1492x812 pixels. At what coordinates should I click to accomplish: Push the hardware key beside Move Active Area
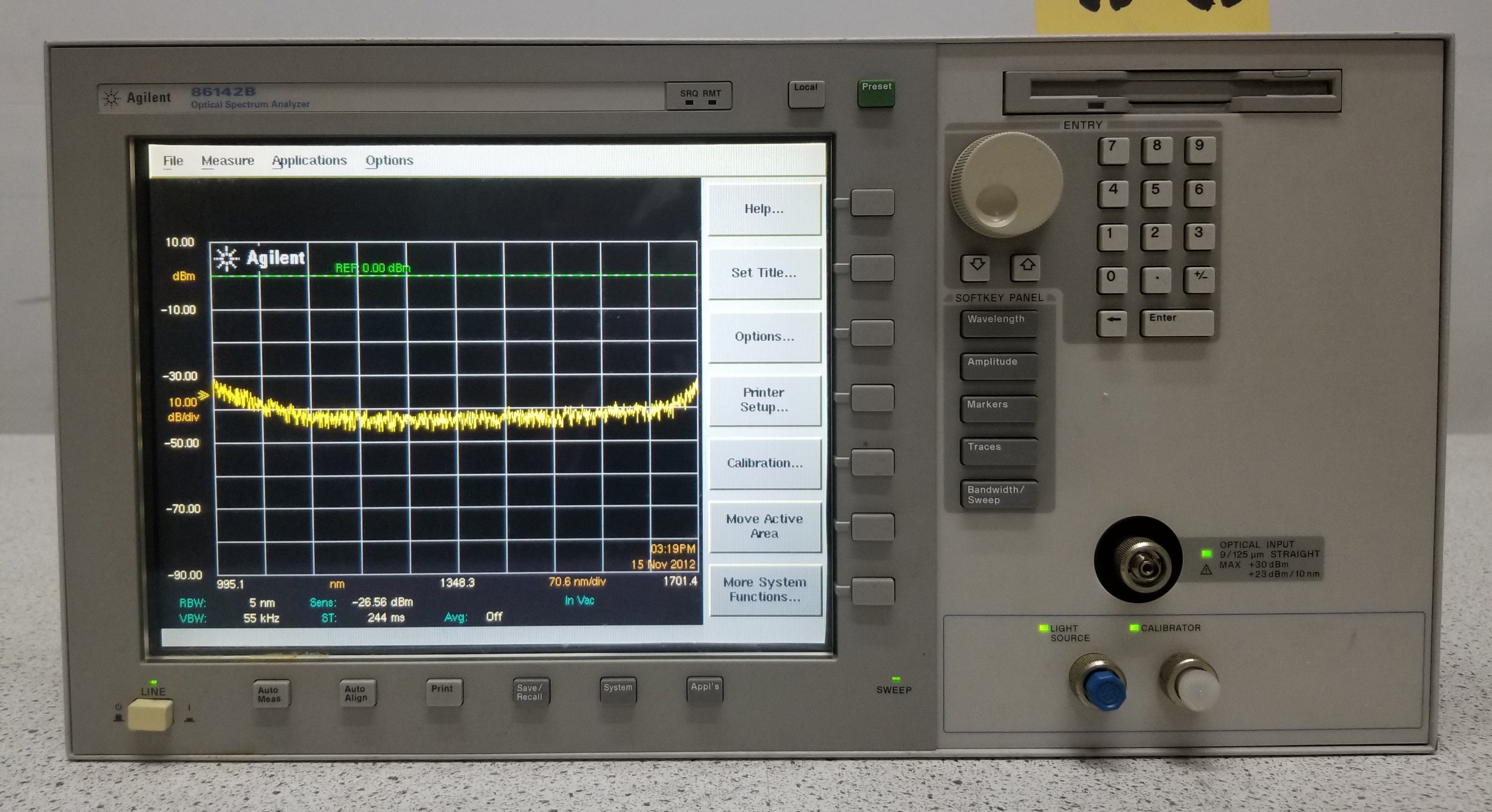(872, 527)
